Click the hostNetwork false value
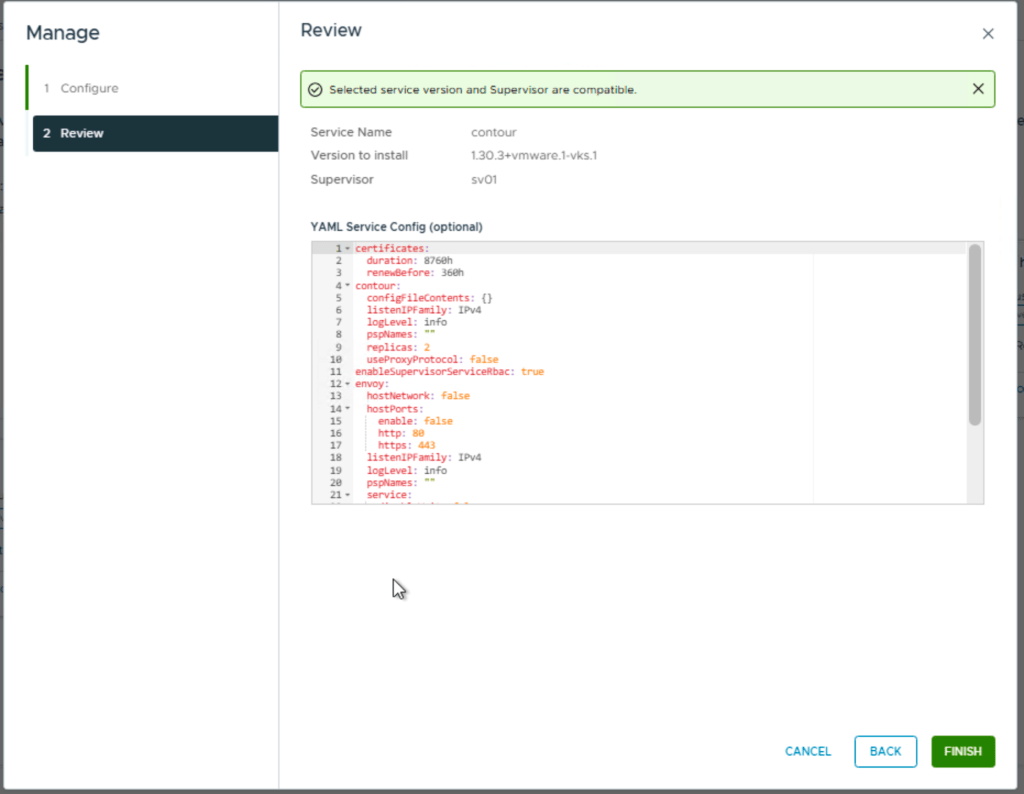 tap(455, 396)
